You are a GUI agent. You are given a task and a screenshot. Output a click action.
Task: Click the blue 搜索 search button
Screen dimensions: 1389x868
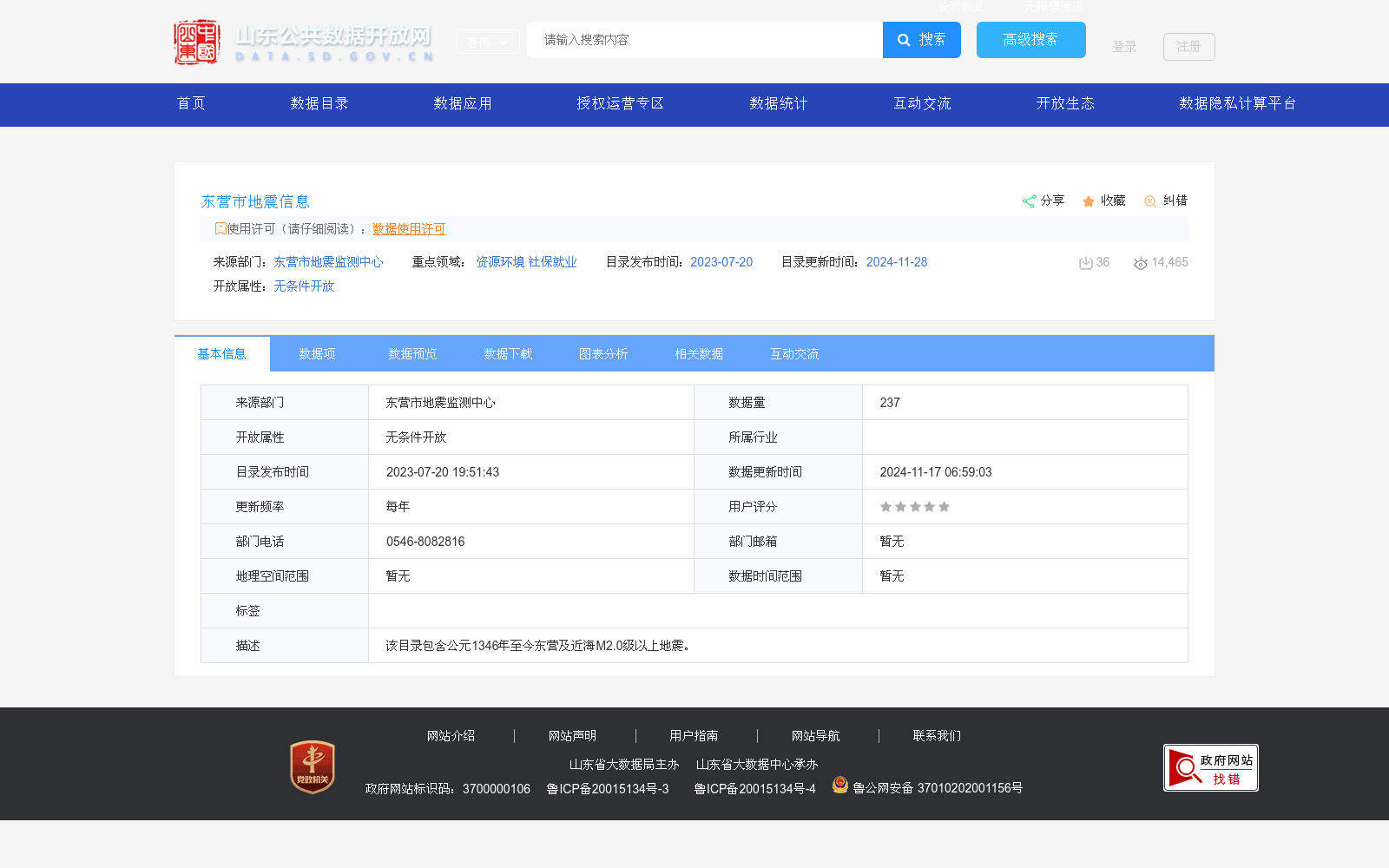pyautogui.click(x=922, y=40)
